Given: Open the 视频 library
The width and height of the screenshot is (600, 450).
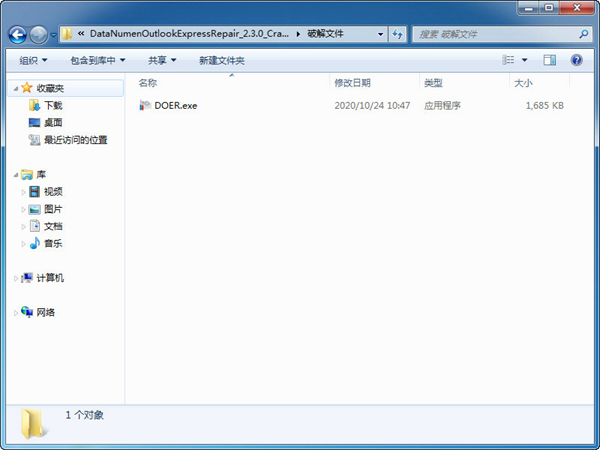Looking at the screenshot, I should pos(53,192).
